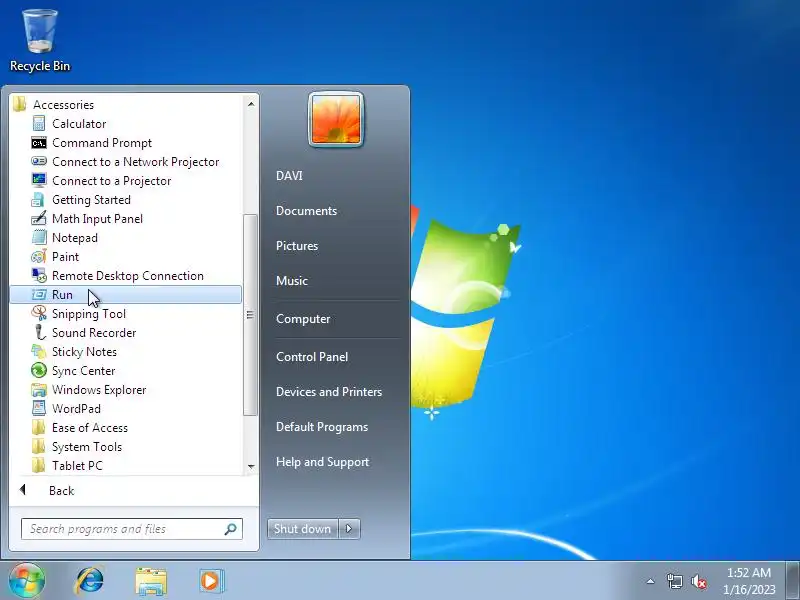Screen dimensions: 800x600
Task: Open Help and Support
Action: [x=322, y=462]
